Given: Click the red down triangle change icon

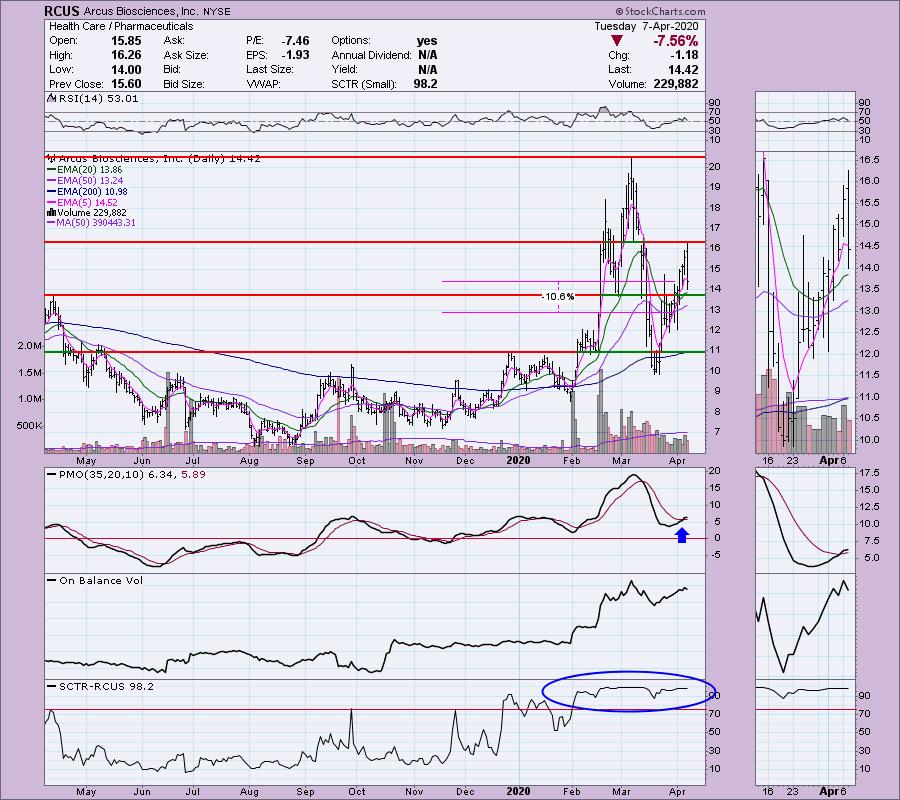Looking at the screenshot, I should pyautogui.click(x=616, y=41).
